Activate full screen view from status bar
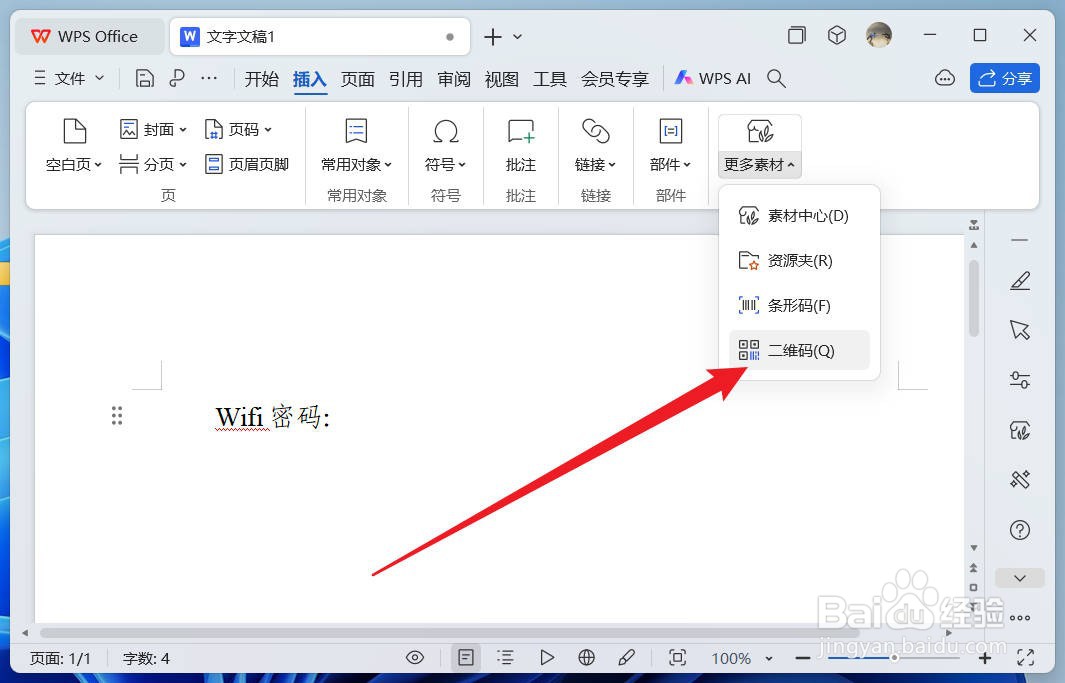Image resolution: width=1065 pixels, height=683 pixels. point(677,657)
